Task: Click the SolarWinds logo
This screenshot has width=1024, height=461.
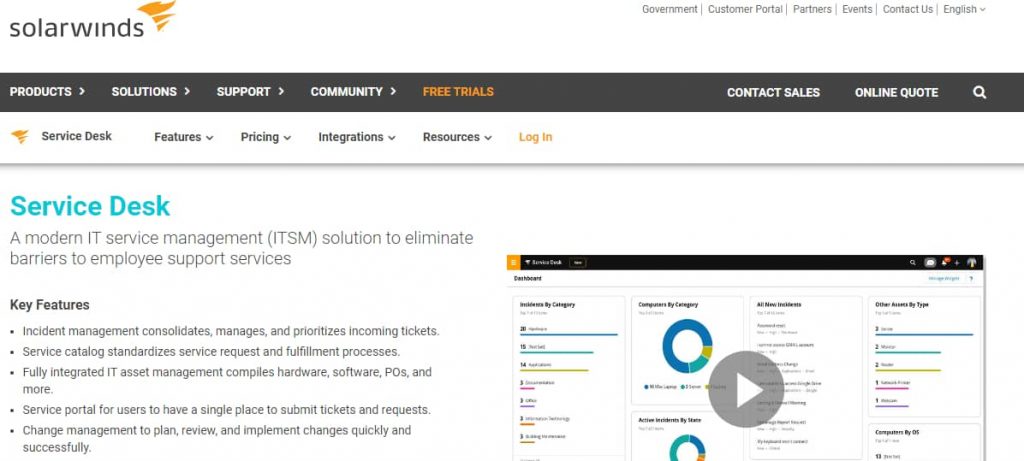Action: click(93, 20)
